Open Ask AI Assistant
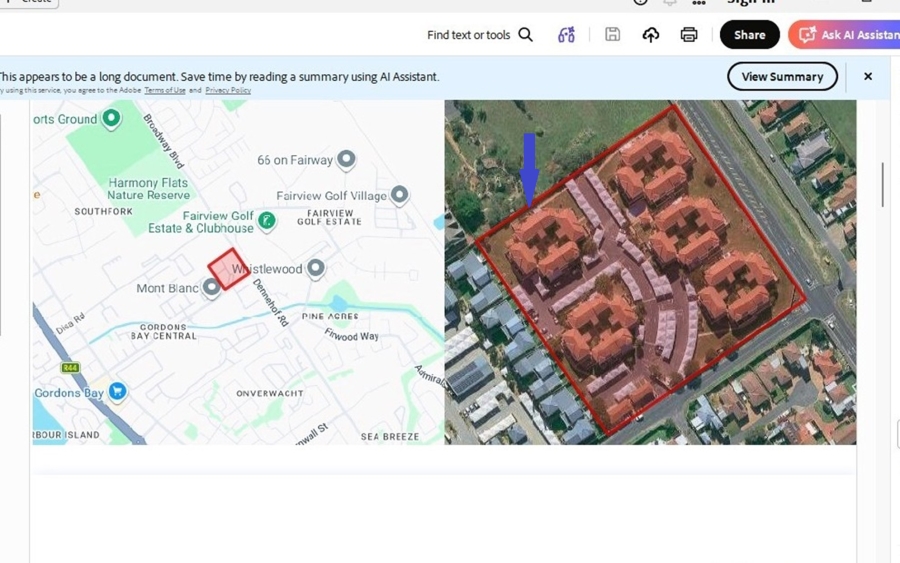Viewport: 900px width, 563px height. pos(846,35)
